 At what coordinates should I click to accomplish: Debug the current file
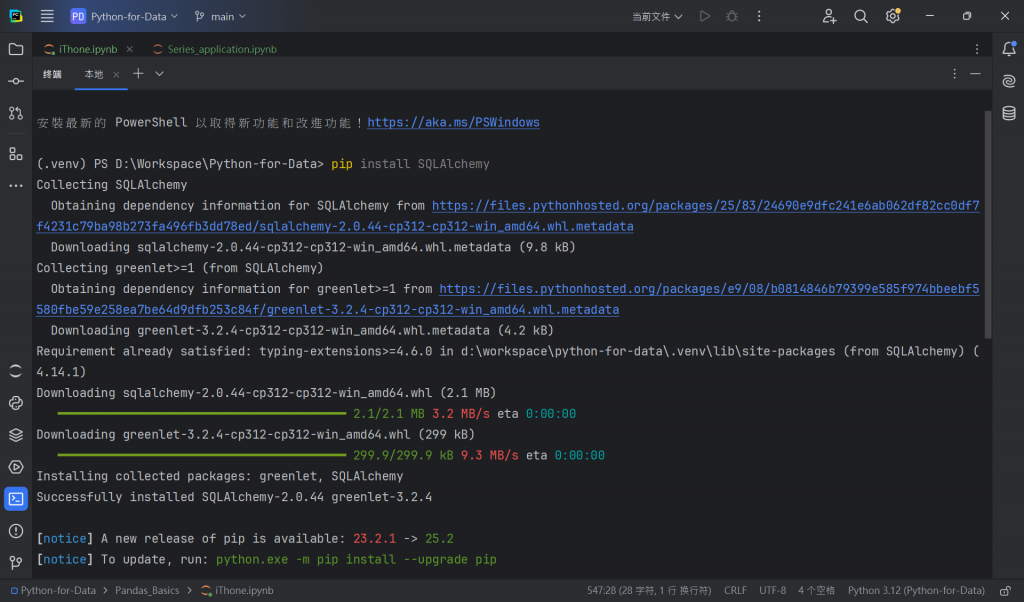point(731,16)
